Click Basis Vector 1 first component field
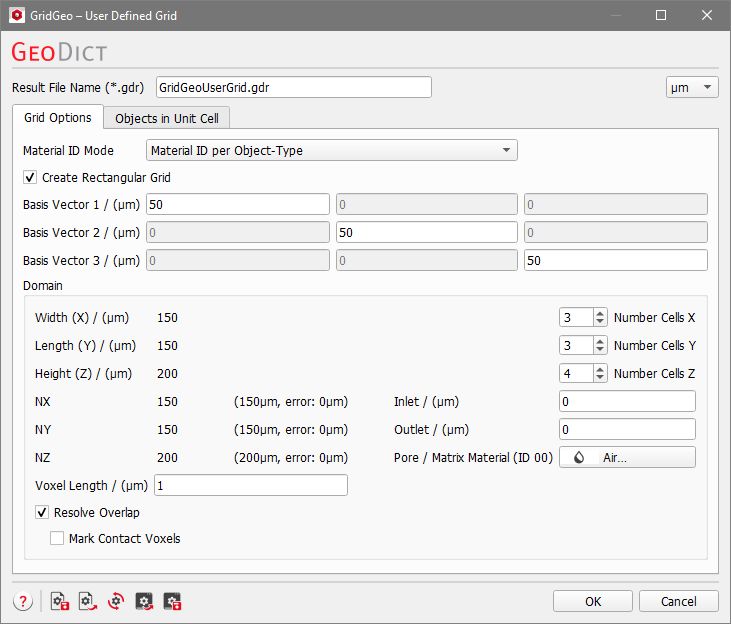This screenshot has height=624, width=731. point(238,205)
